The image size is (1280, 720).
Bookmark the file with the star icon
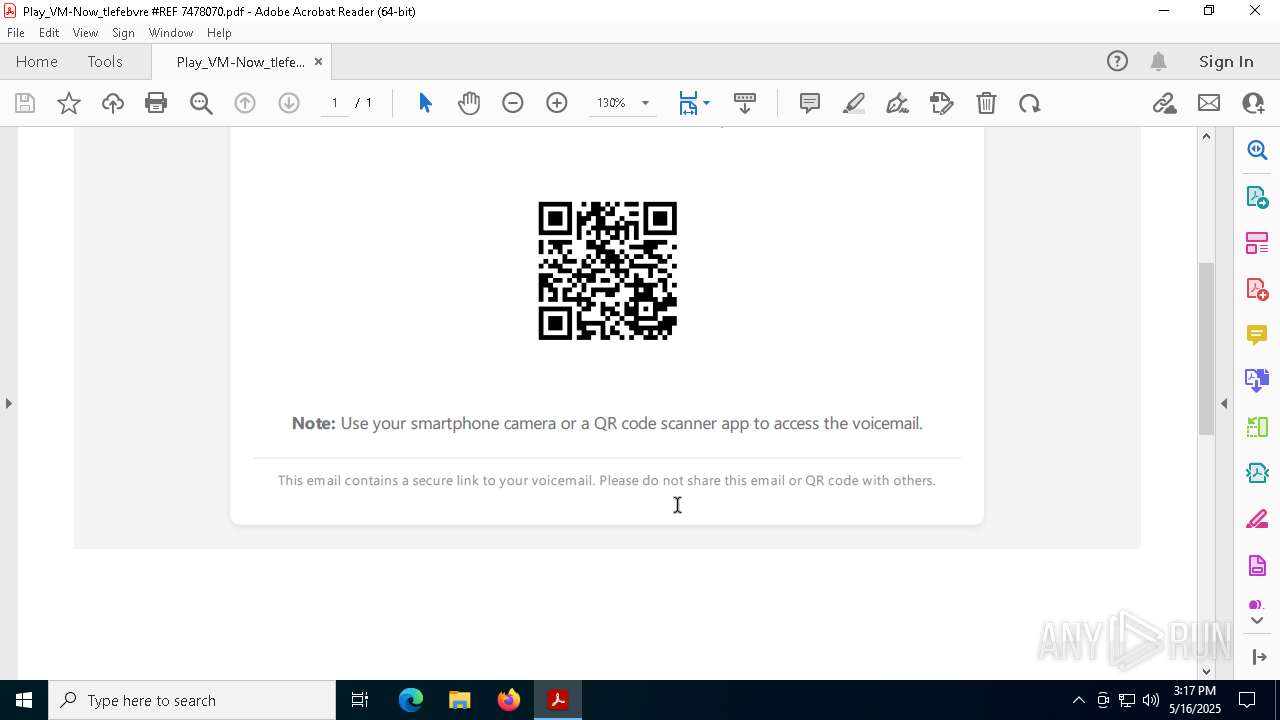[69, 103]
